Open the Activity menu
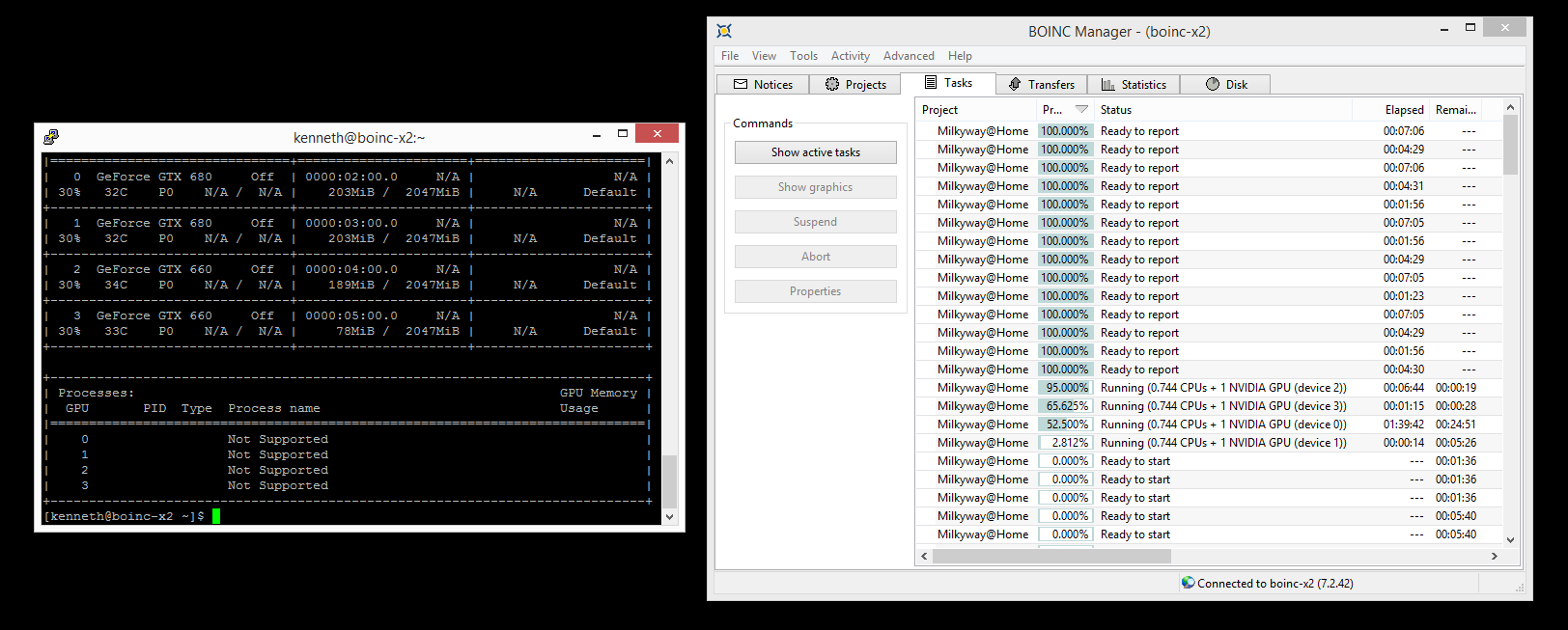Image resolution: width=1568 pixels, height=630 pixels. tap(850, 56)
